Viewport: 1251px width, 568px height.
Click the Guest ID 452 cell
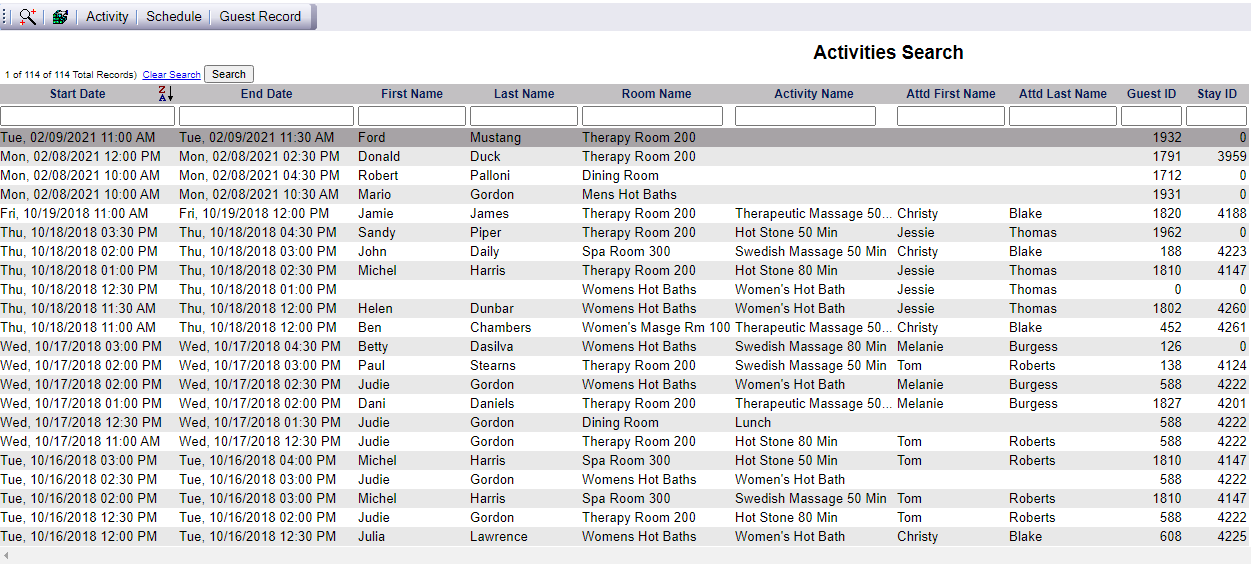(x=1170, y=327)
